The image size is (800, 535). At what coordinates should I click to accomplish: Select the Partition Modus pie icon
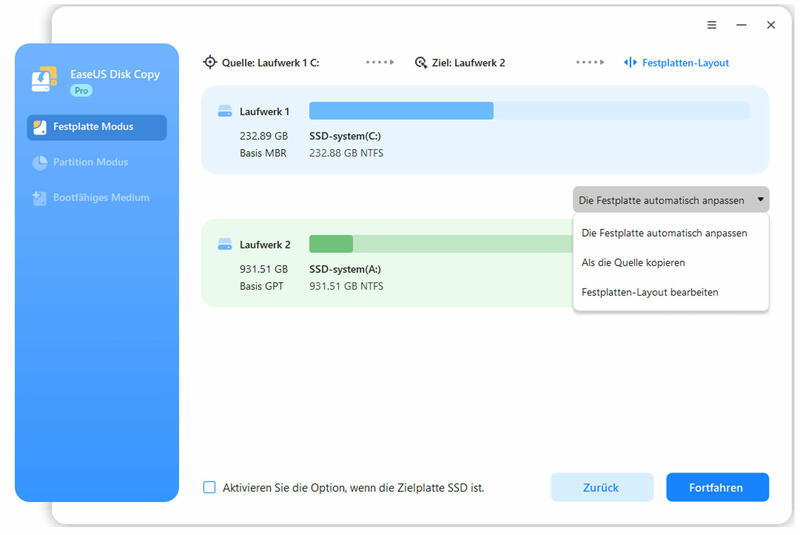pyautogui.click(x=40, y=162)
